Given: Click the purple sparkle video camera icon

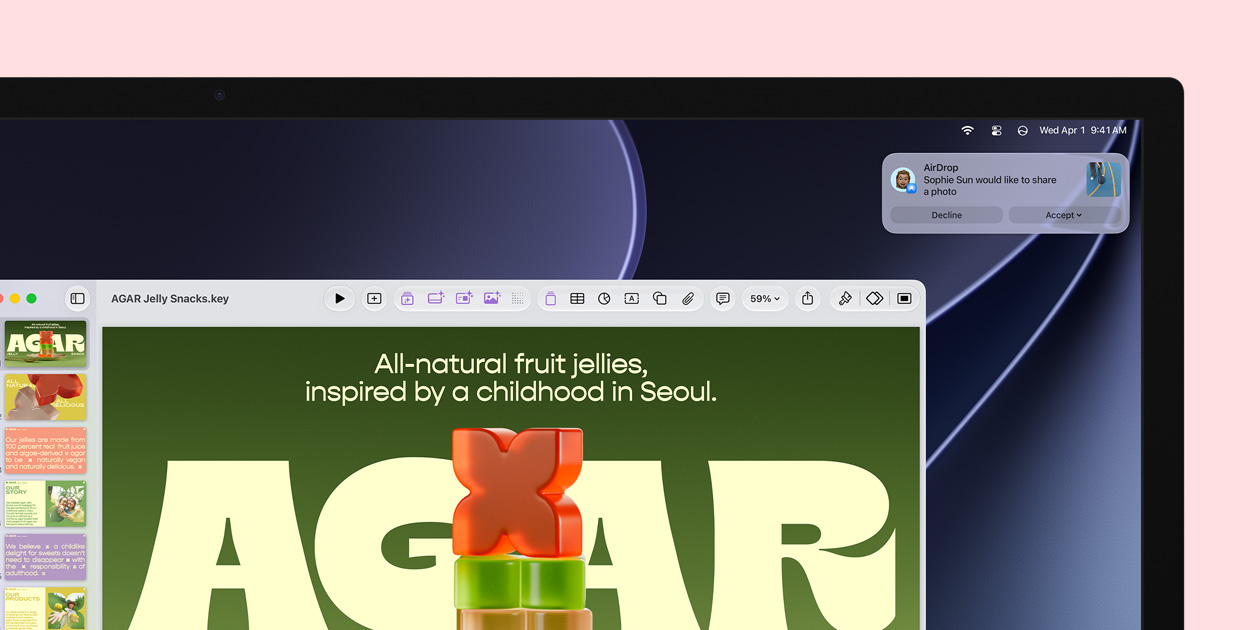Looking at the screenshot, I should [x=464, y=298].
